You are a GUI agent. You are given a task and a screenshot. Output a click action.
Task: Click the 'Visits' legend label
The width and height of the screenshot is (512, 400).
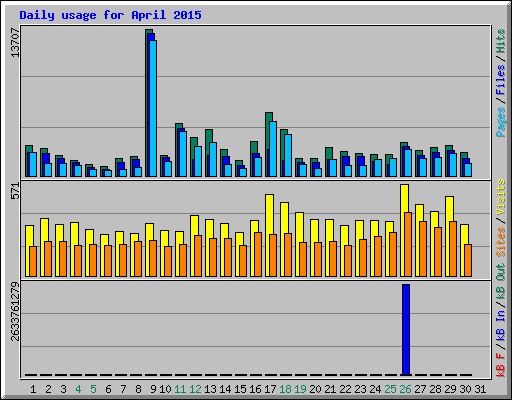pos(500,197)
